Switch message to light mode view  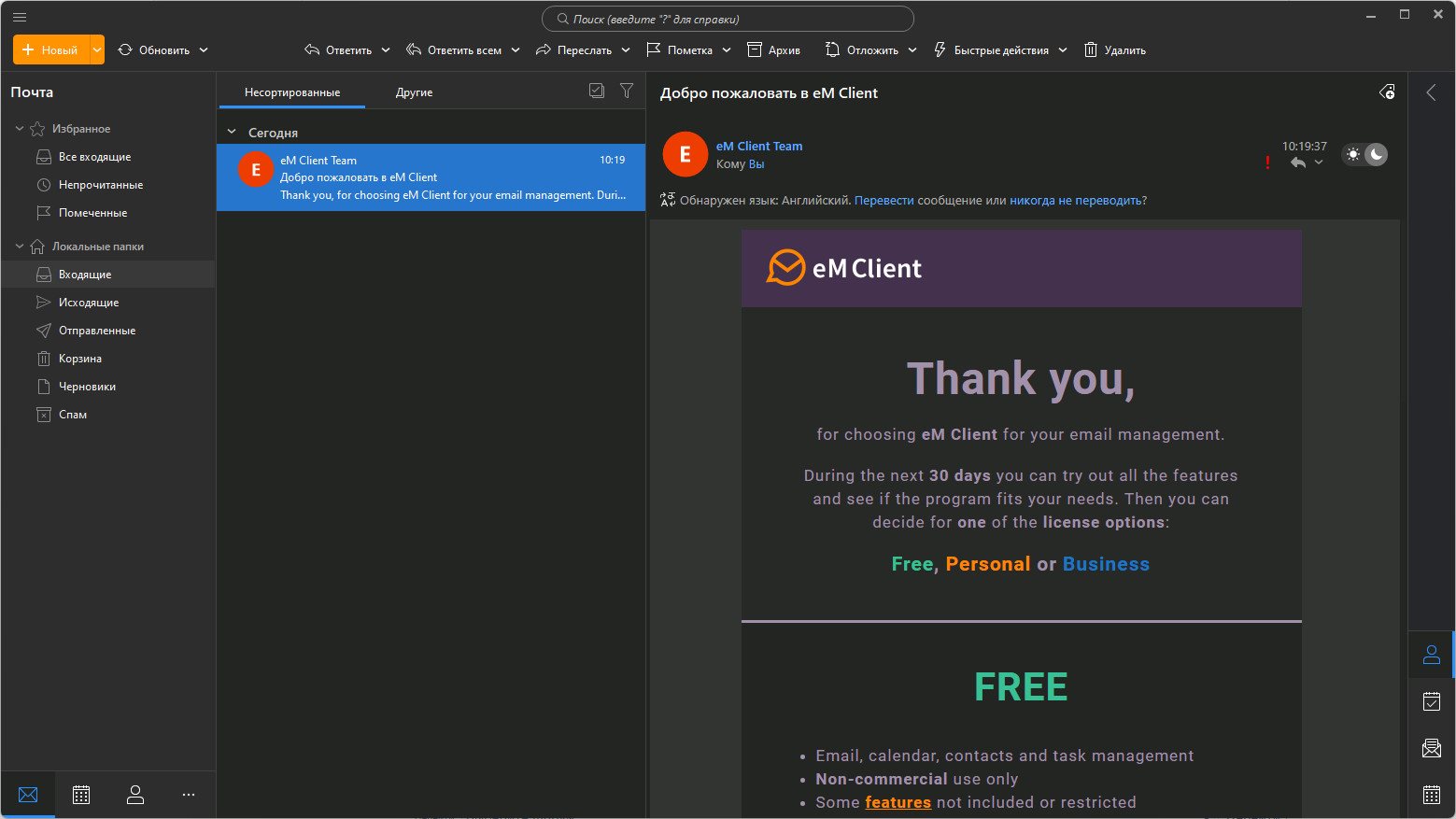tap(1353, 155)
